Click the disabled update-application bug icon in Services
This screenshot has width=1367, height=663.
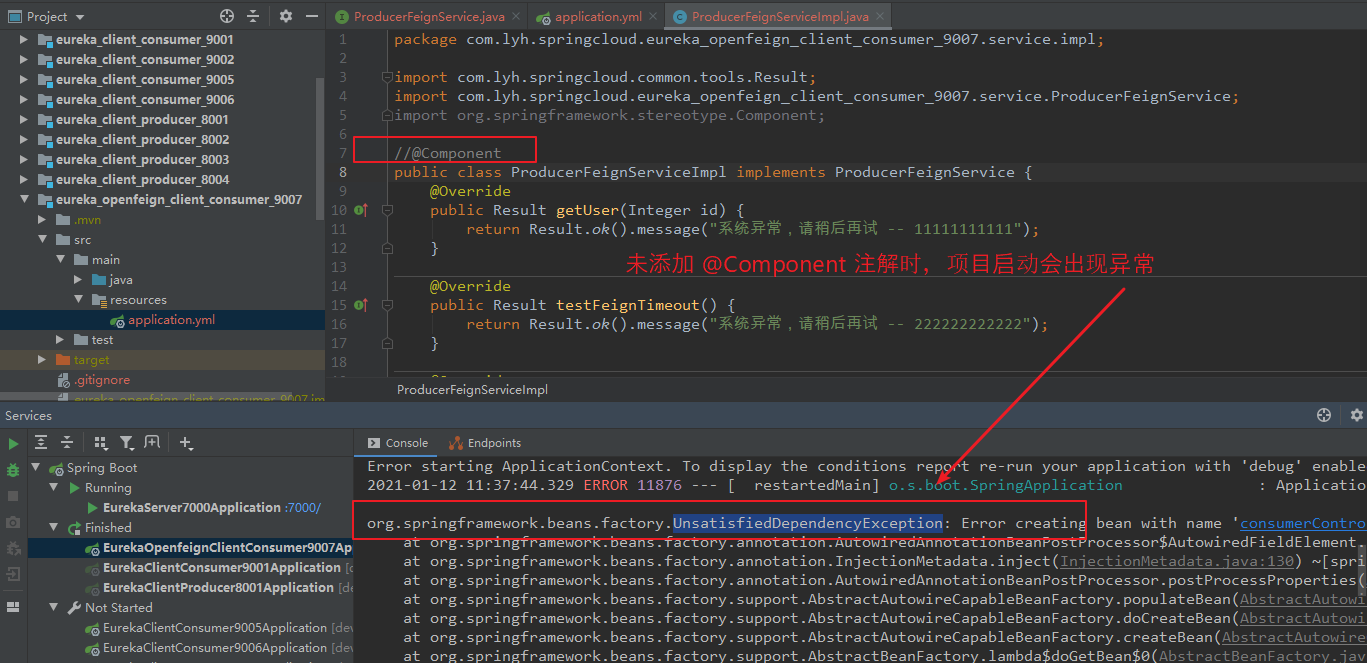point(13,548)
